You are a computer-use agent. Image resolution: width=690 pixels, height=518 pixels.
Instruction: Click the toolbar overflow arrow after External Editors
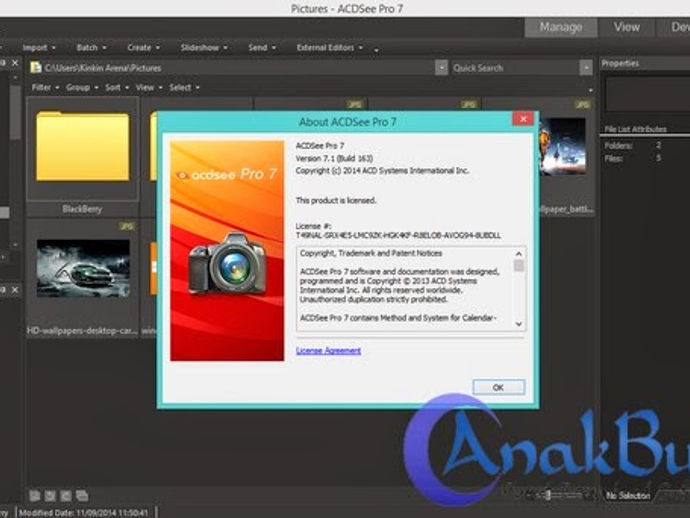[376, 50]
